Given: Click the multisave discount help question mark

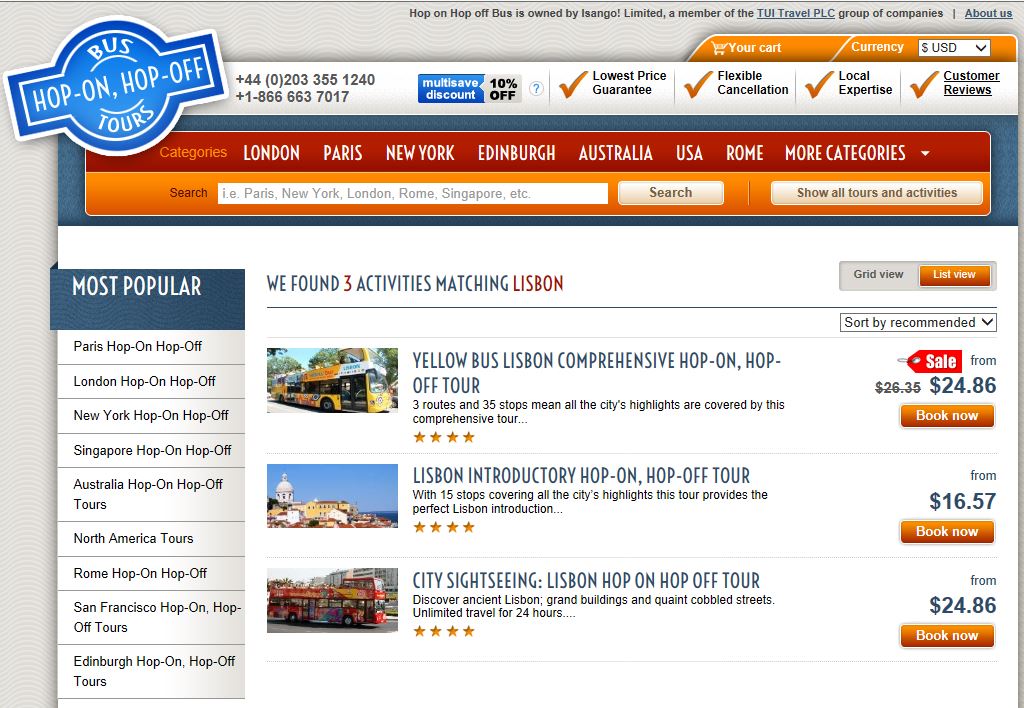Looking at the screenshot, I should click(536, 88).
